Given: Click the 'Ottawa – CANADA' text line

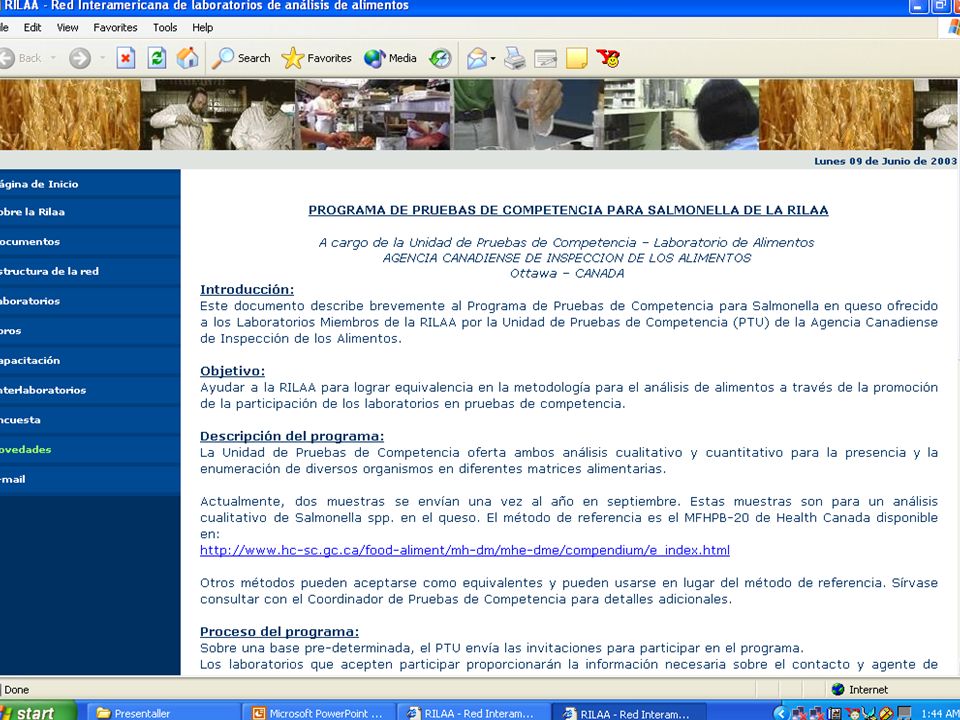Looking at the screenshot, I should (567, 274).
